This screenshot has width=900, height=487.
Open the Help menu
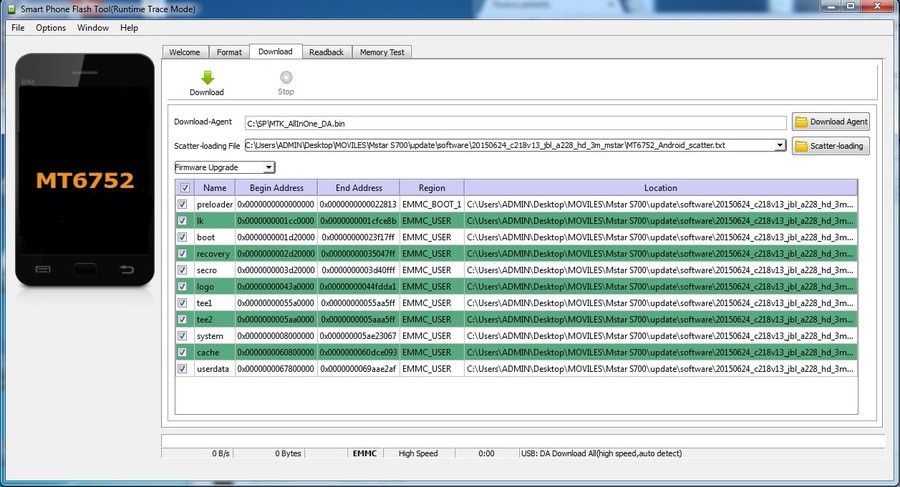point(129,28)
